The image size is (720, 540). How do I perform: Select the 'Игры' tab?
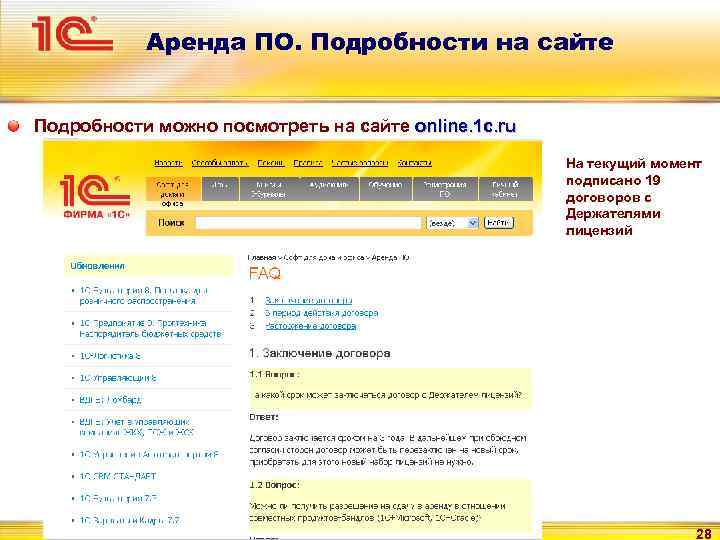click(x=220, y=189)
